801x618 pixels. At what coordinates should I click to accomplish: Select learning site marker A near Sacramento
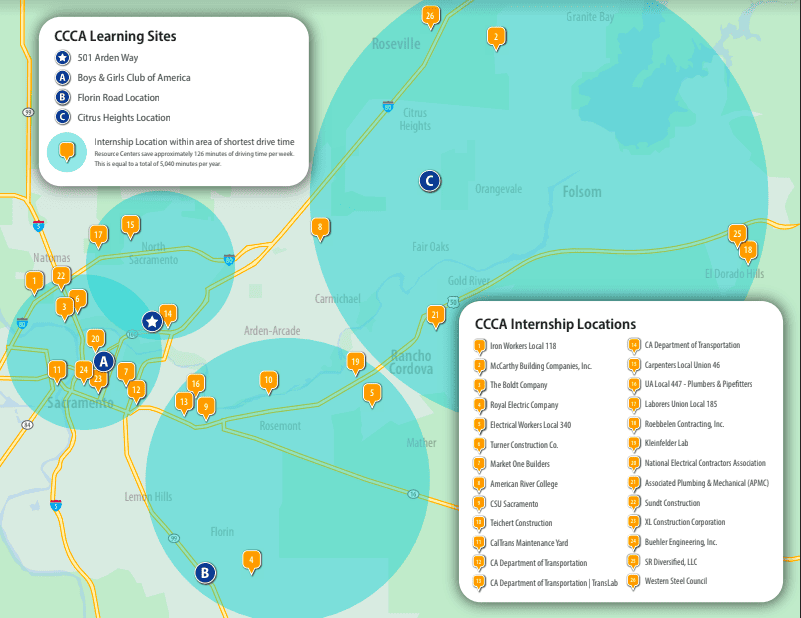coord(103,362)
